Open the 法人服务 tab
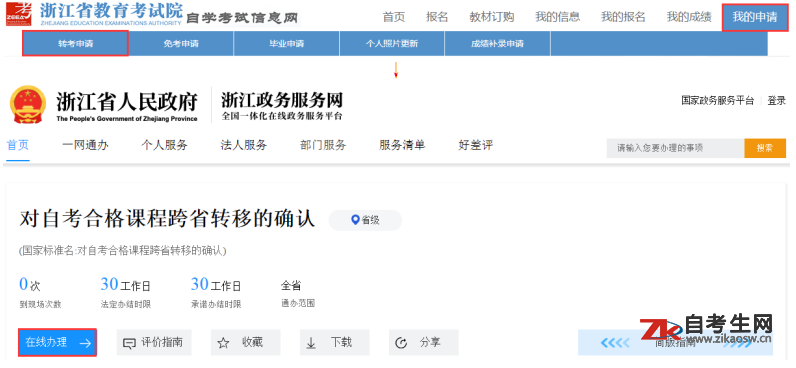 tap(244, 145)
